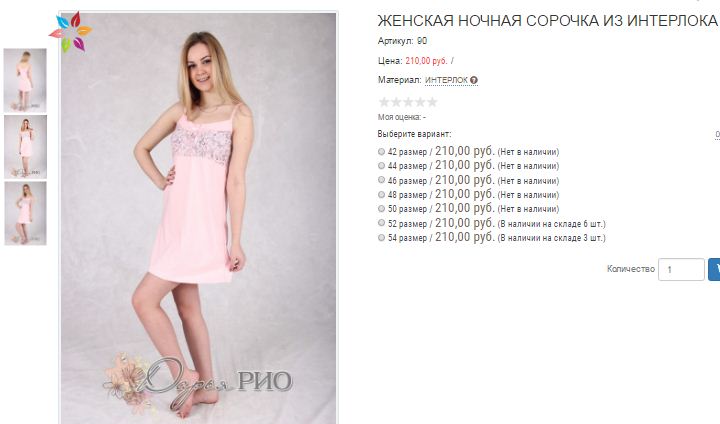Open the ИНТЕРЛОК material link
720x424 pixels.
[446, 80]
